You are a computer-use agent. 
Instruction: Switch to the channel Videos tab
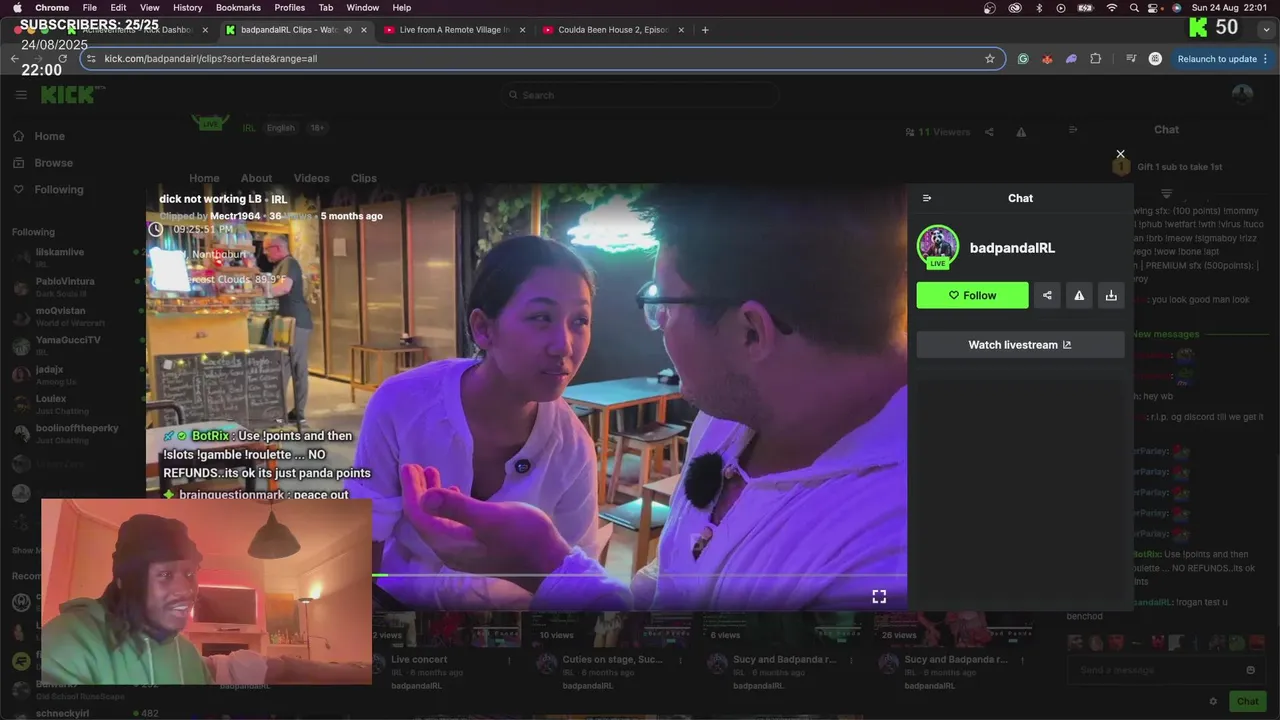(x=311, y=178)
